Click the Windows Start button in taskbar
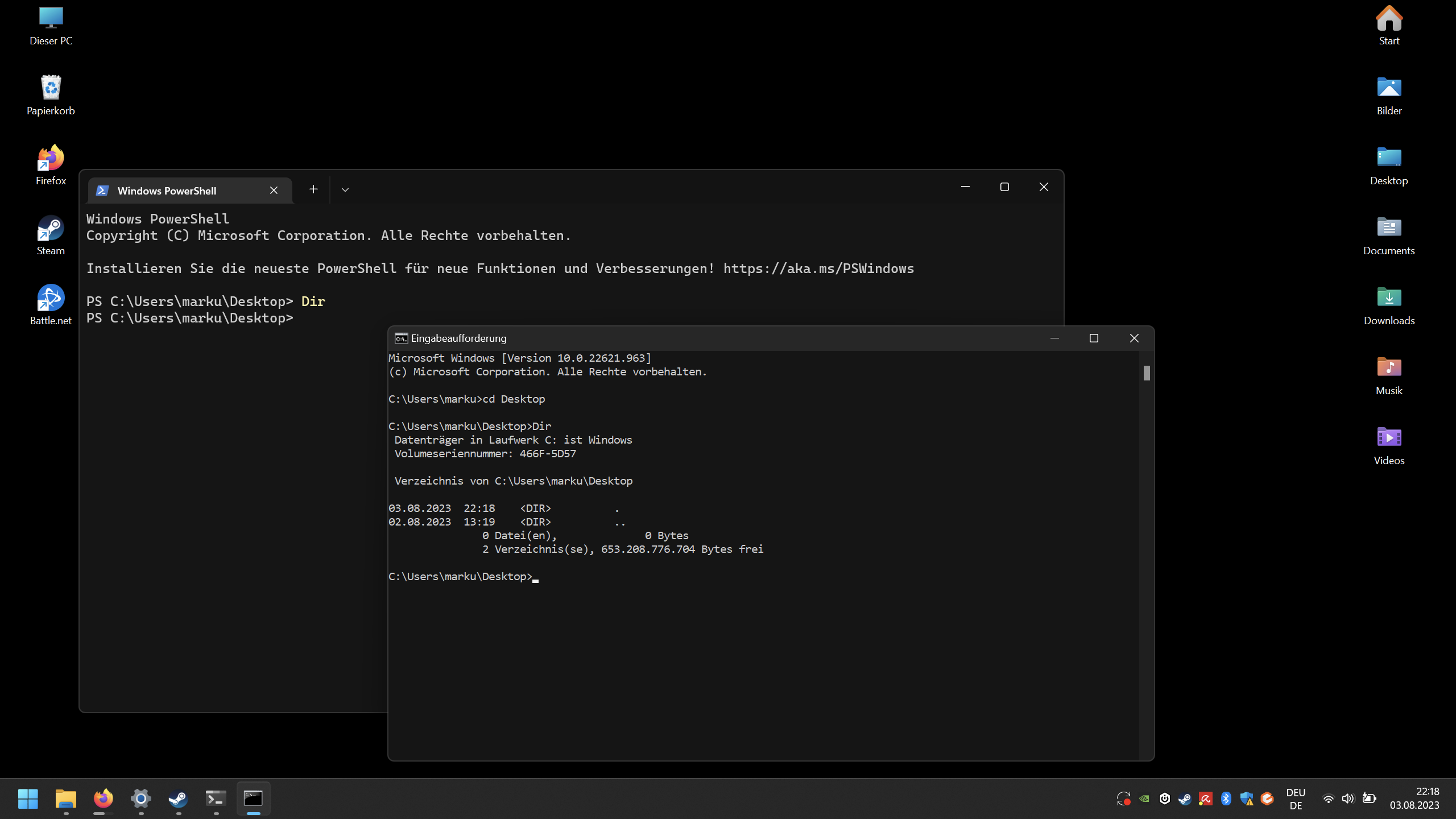1456x819 pixels. point(28,799)
